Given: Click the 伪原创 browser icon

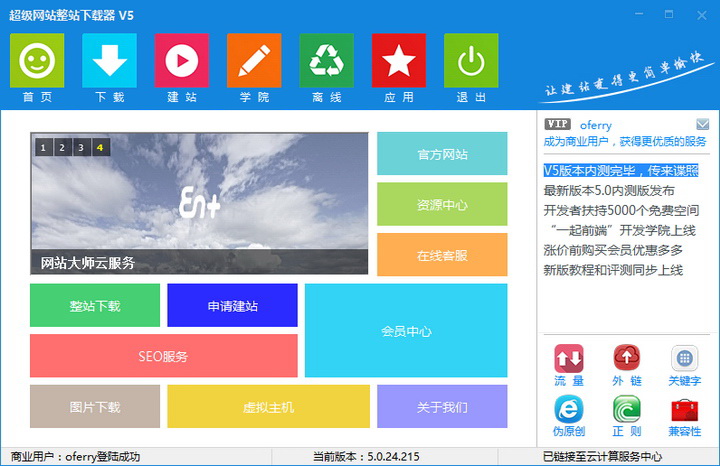Looking at the screenshot, I should 569,410.
